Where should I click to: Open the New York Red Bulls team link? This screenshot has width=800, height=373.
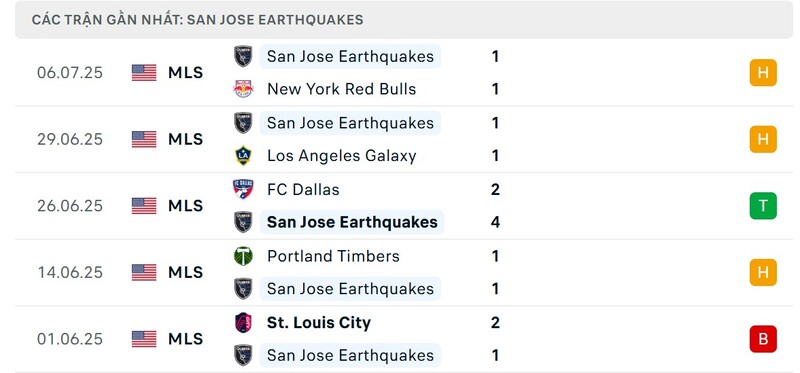tap(341, 89)
